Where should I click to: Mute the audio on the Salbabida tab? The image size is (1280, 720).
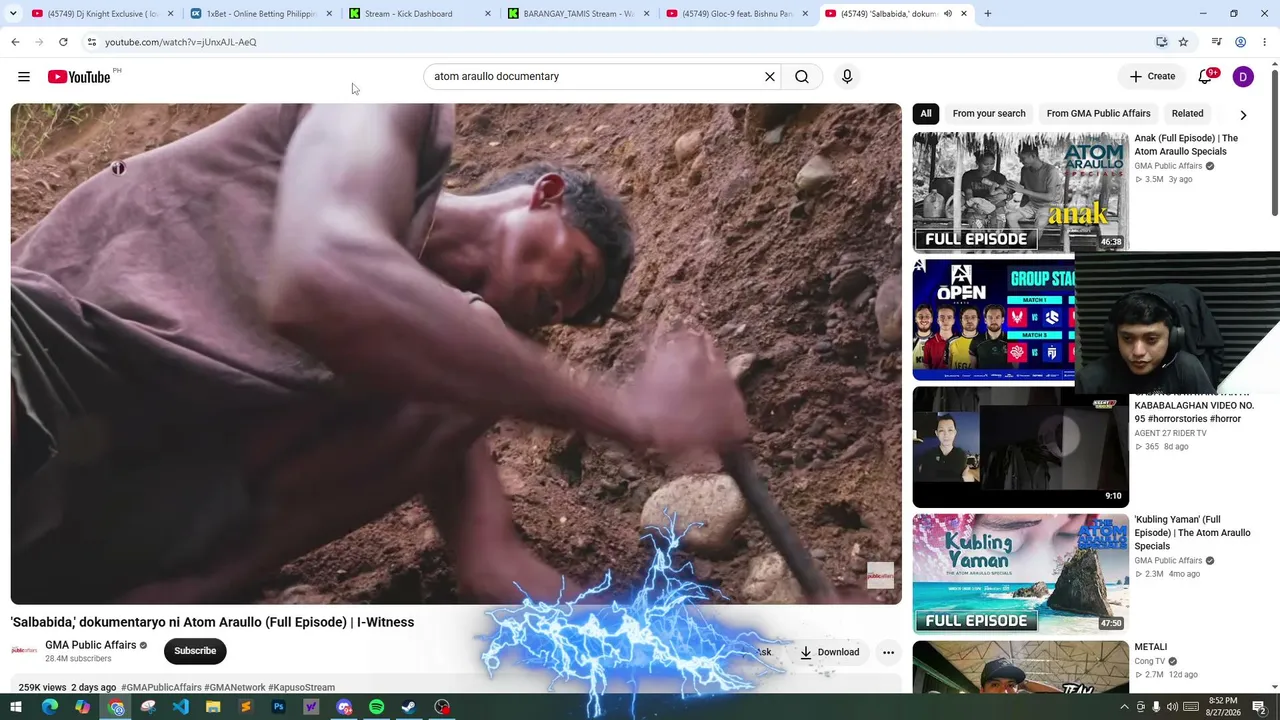(x=947, y=14)
